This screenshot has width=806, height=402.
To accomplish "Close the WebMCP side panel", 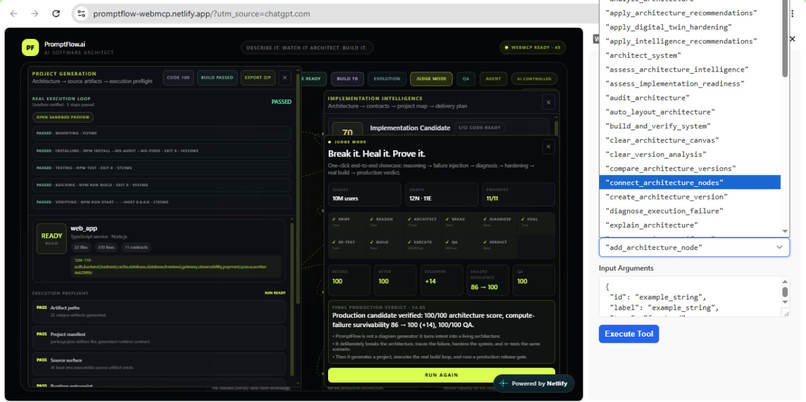I will 792,39.
